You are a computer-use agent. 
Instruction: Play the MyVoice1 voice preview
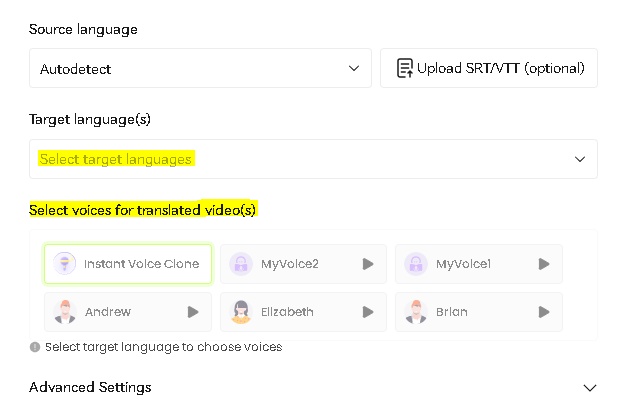543,264
